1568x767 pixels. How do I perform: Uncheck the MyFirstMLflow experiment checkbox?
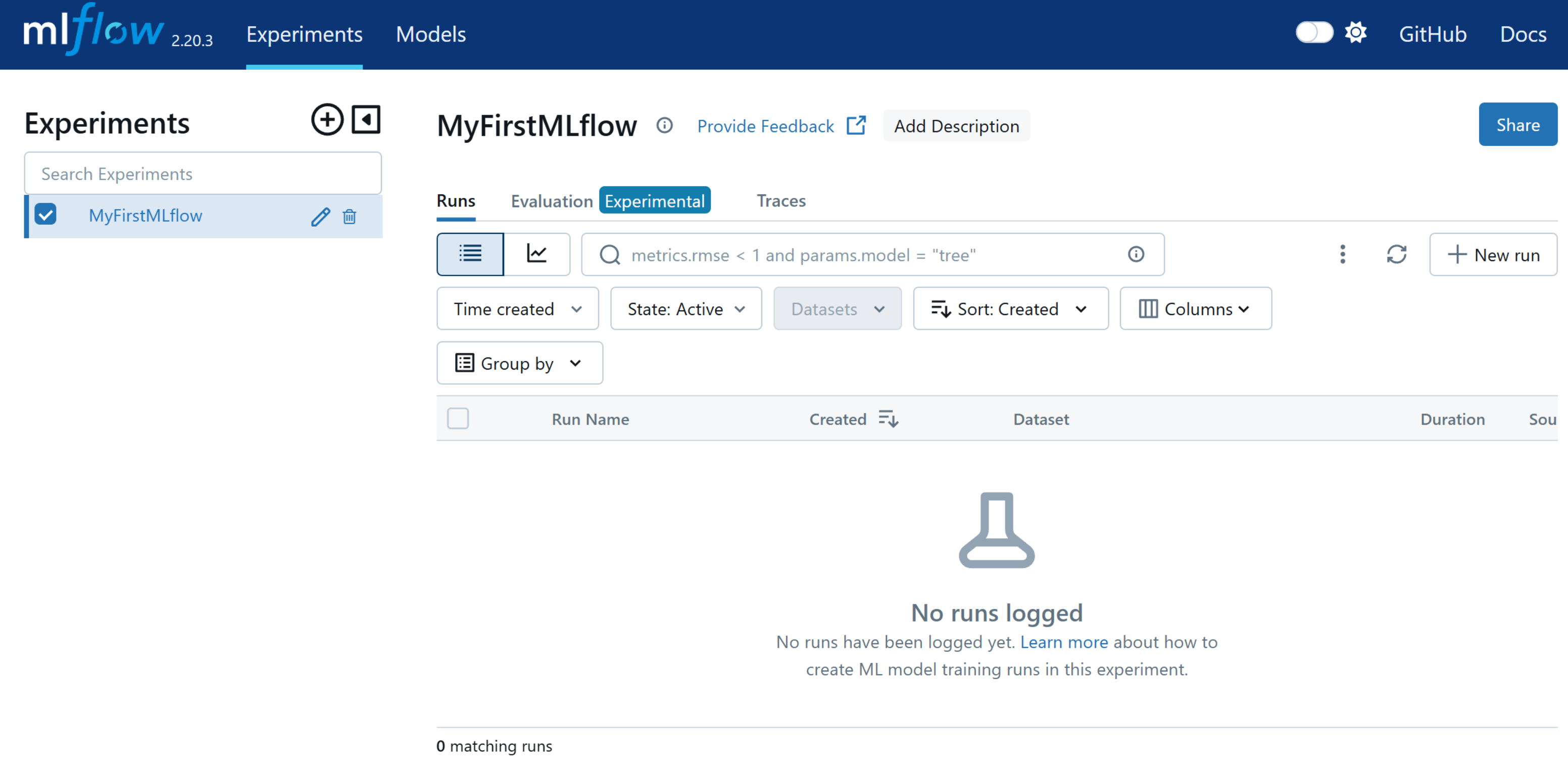click(x=45, y=214)
